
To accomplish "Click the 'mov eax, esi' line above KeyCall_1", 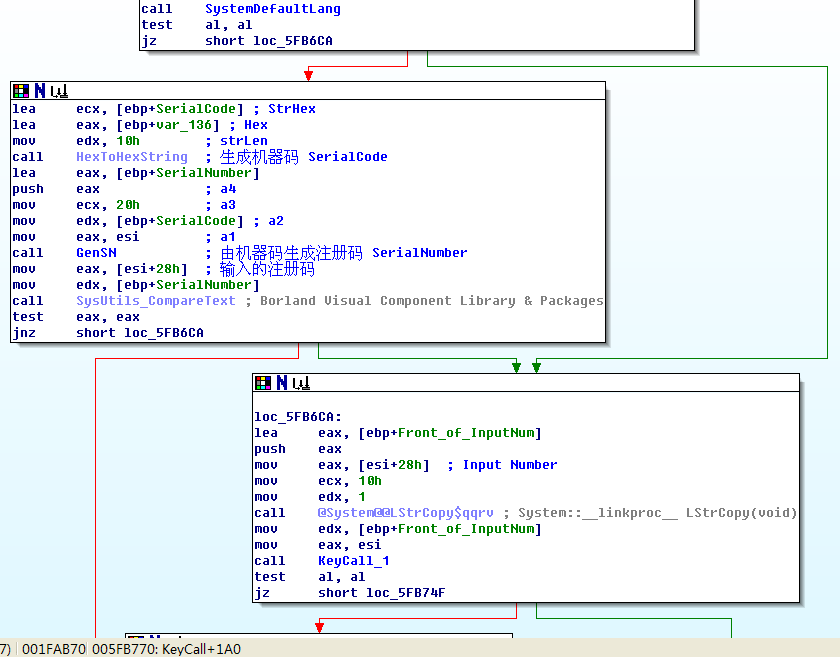I will pyautogui.click(x=318, y=546).
